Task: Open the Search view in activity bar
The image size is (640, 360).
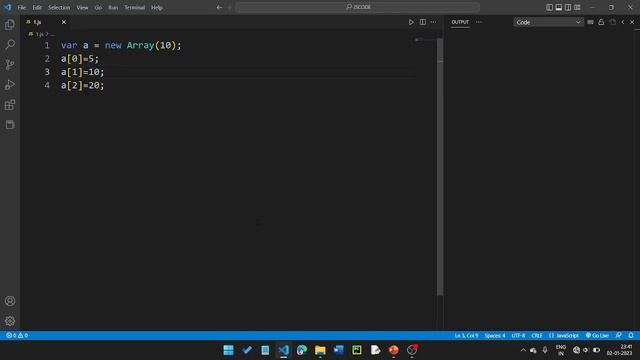Action: [x=10, y=44]
